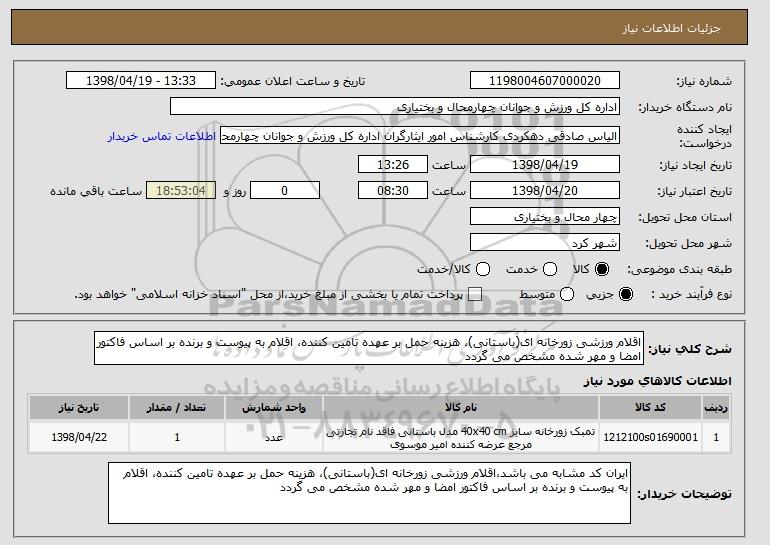This screenshot has height=545, width=770.
Task: Click the شرح کلی نیاز text box
Action: pos(369,349)
